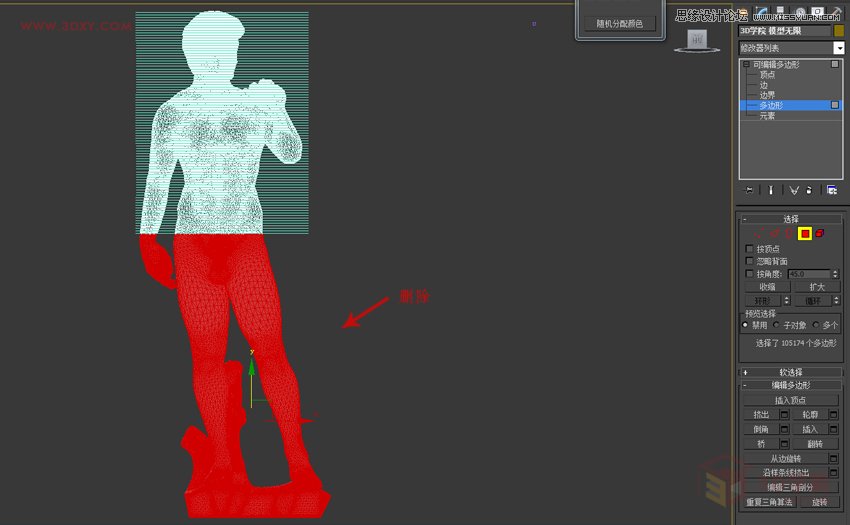Screen dimensions: 850x525
Task: Open the Hierarchy command panel tab
Action: click(x=781, y=11)
